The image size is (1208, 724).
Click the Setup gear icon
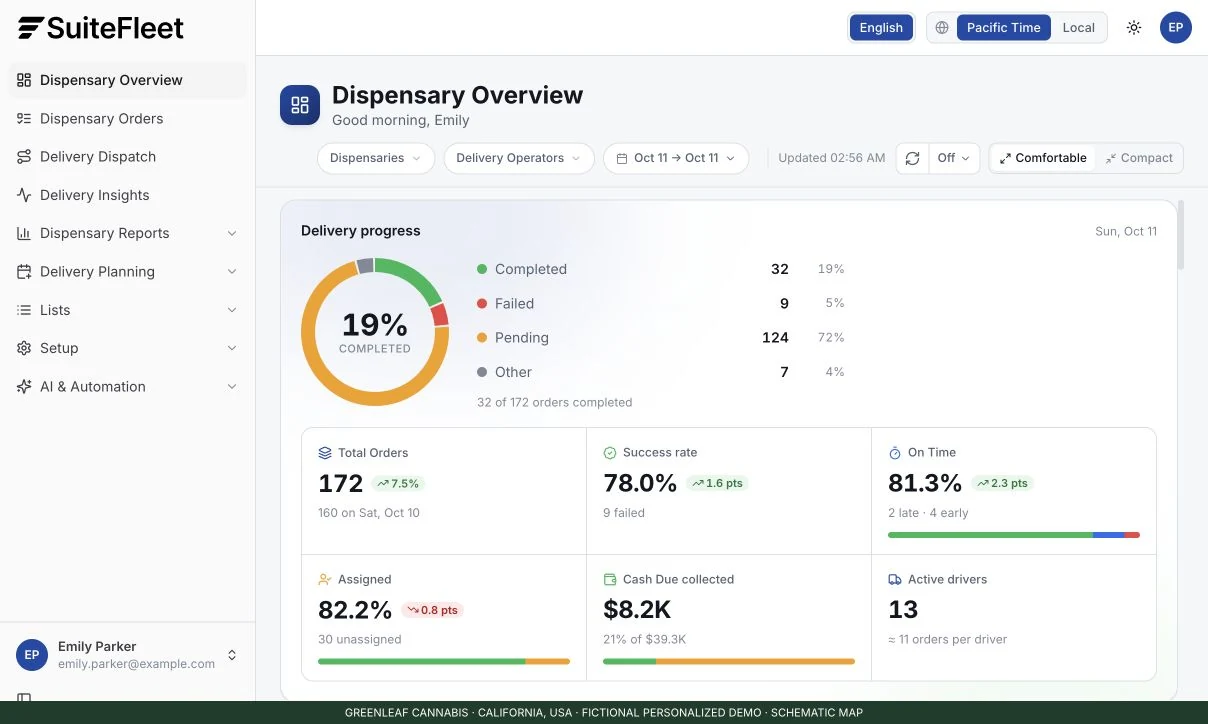coord(24,348)
